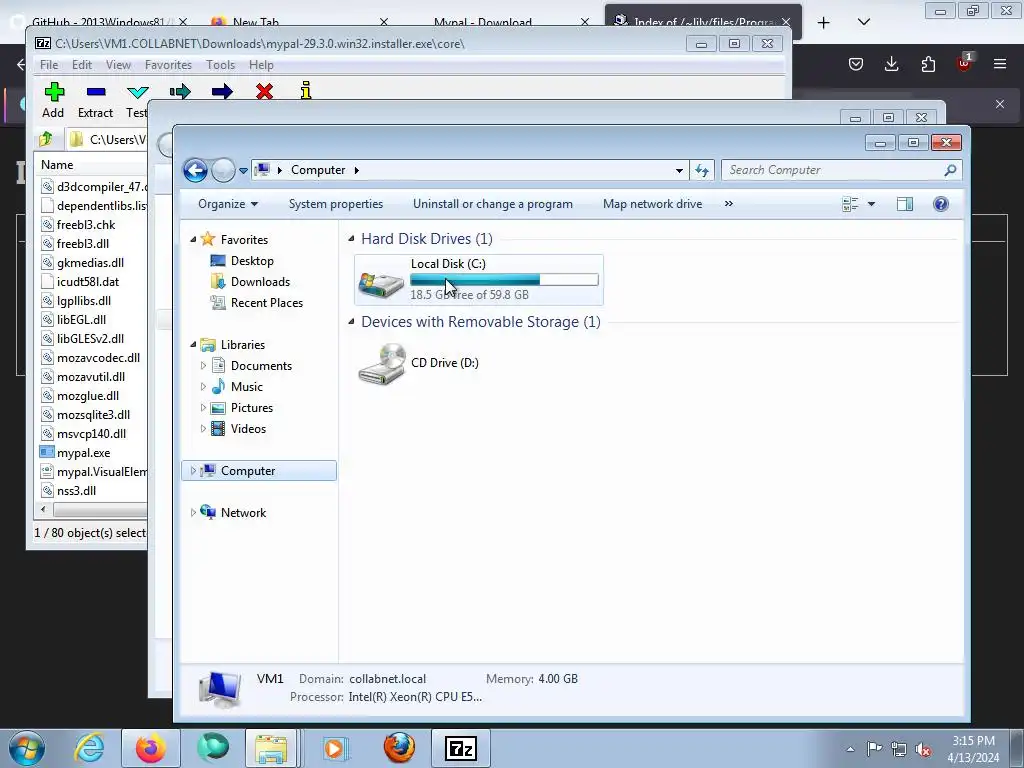Show more toolbar commands chevron

729,204
